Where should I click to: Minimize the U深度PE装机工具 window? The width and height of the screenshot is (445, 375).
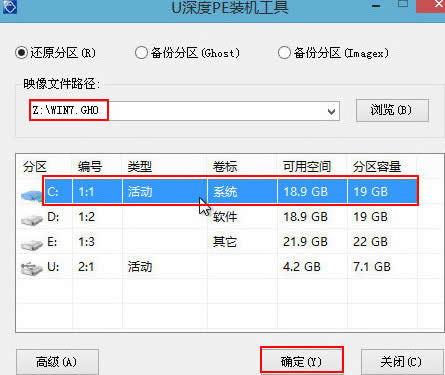point(376,6)
